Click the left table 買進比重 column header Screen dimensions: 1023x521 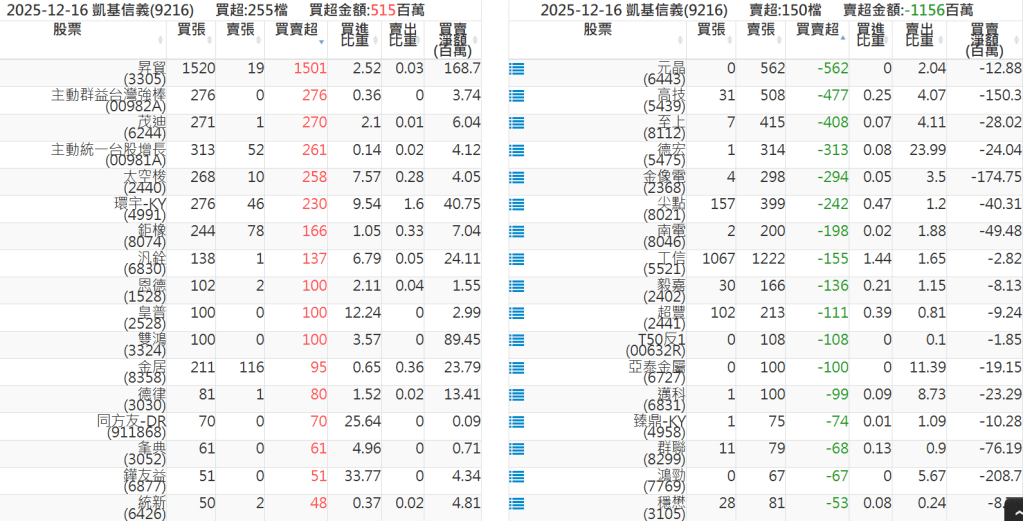(x=353, y=38)
